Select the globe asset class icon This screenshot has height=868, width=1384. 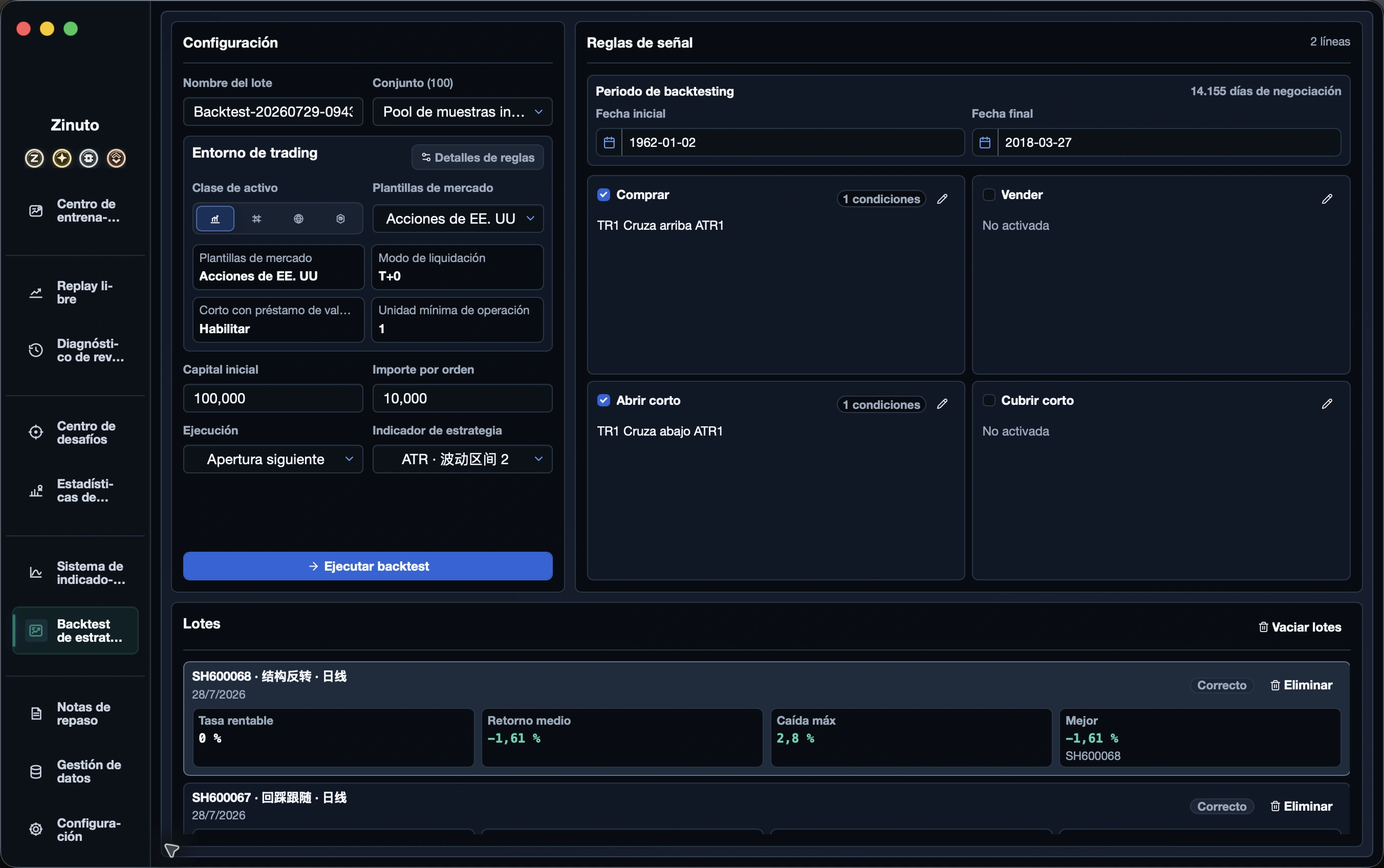[x=298, y=219]
